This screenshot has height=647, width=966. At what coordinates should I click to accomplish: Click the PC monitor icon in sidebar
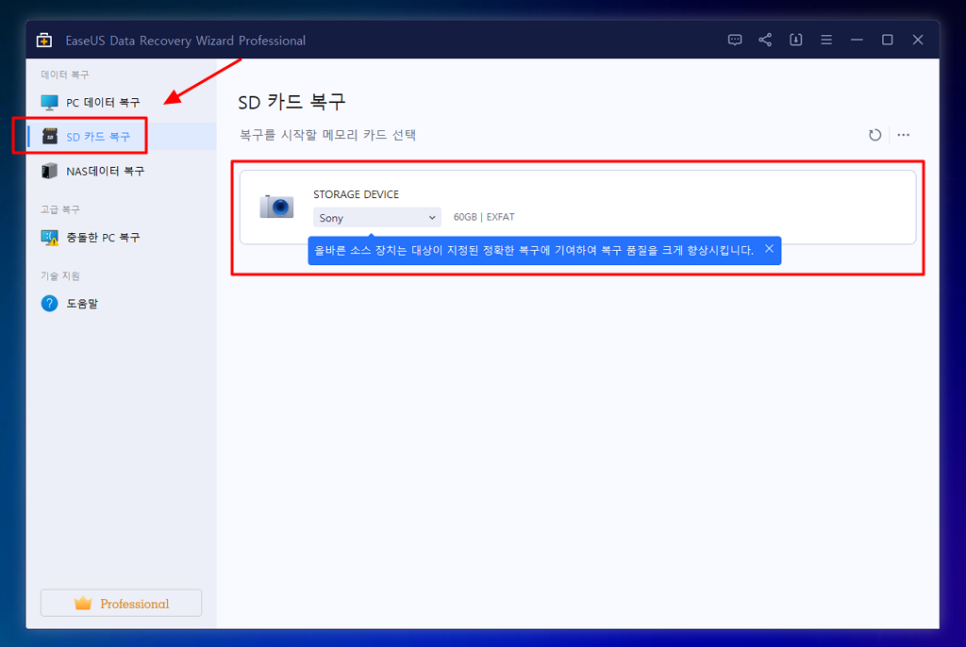[49, 102]
